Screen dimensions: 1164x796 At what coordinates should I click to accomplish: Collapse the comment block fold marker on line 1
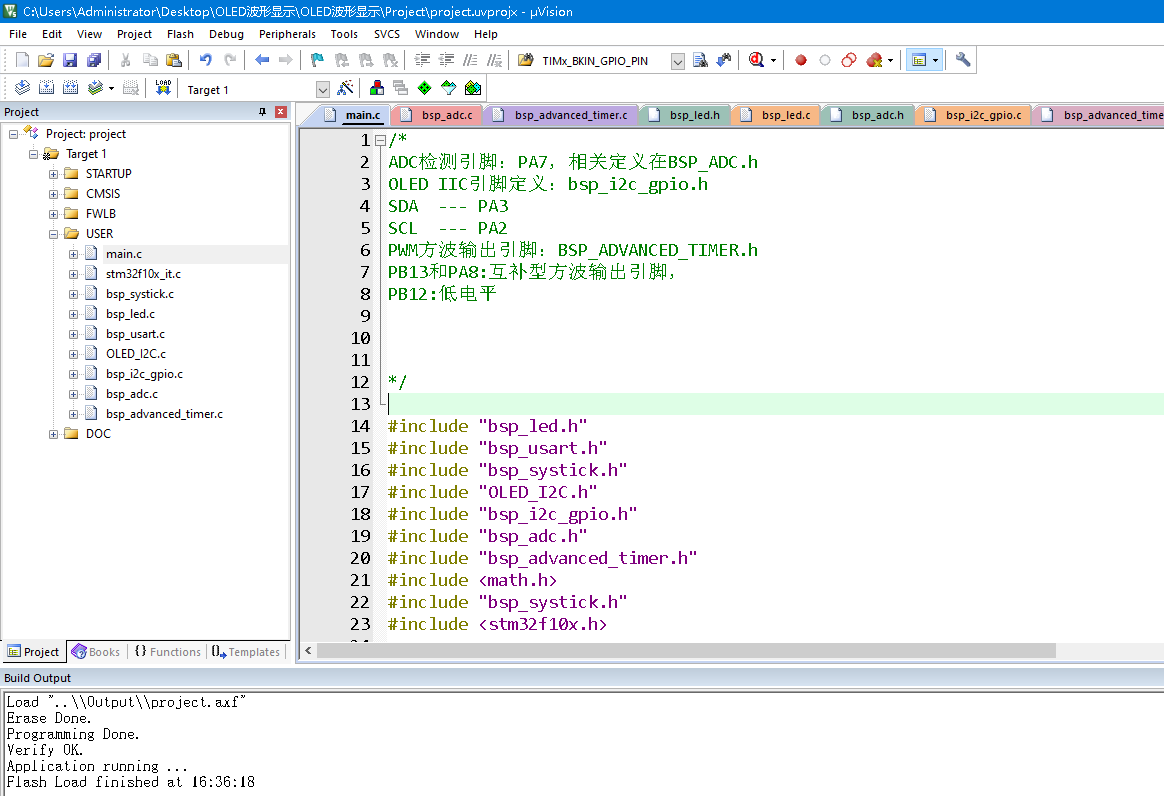tap(380, 140)
